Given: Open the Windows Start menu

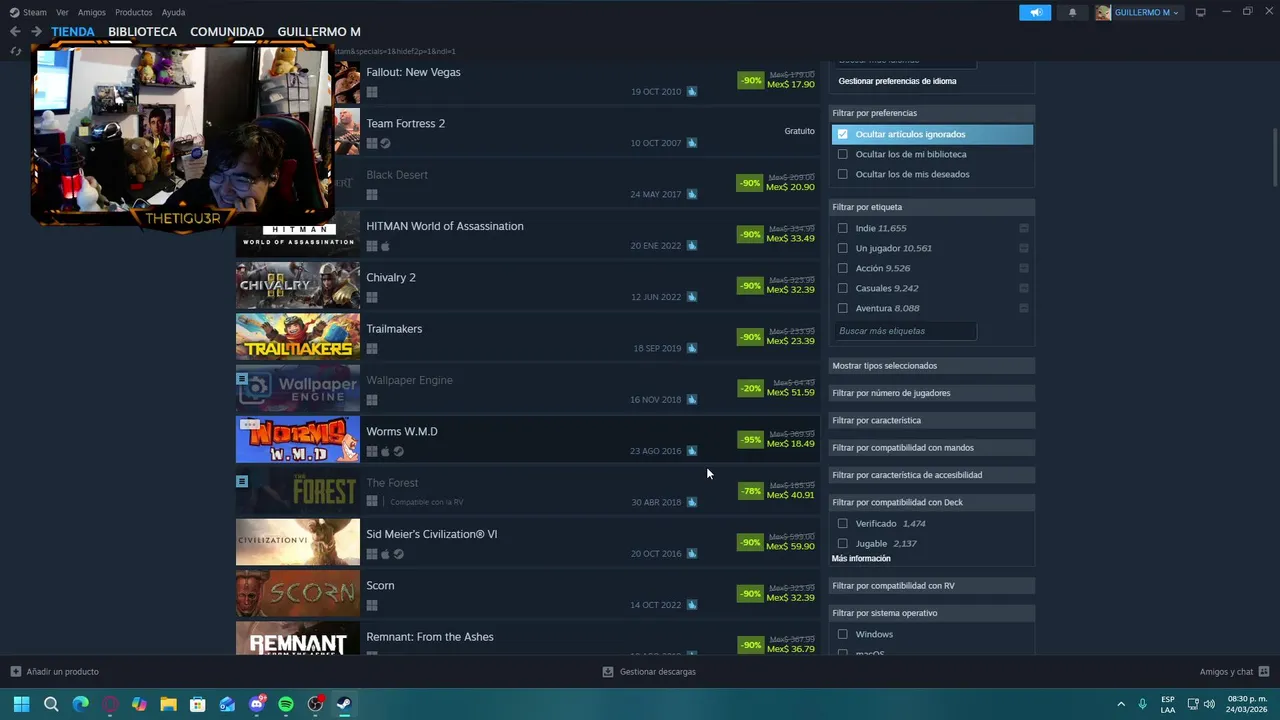Looking at the screenshot, I should (x=21, y=704).
